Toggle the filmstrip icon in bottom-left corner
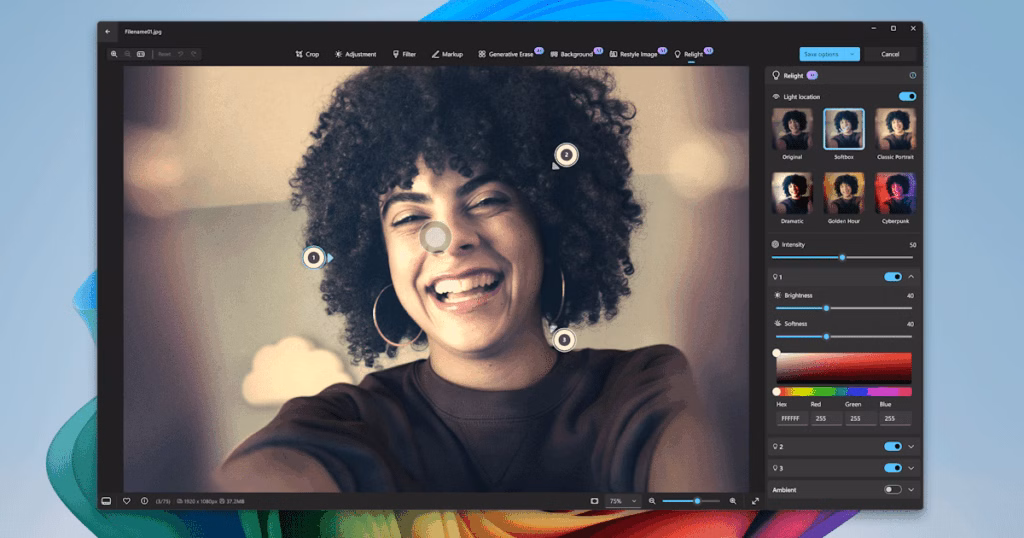The height and width of the screenshot is (538, 1024). 106,500
